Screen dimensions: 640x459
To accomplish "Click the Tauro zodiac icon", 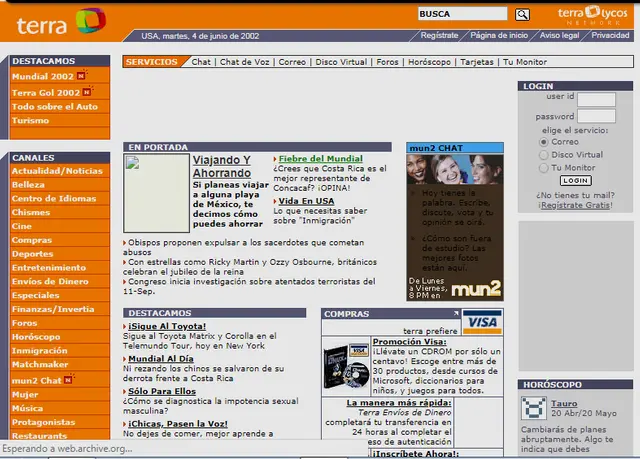I will point(533,408).
